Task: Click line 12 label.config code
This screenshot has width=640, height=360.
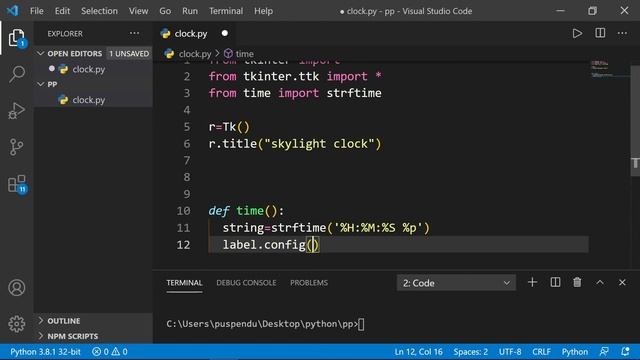Action: point(270,244)
